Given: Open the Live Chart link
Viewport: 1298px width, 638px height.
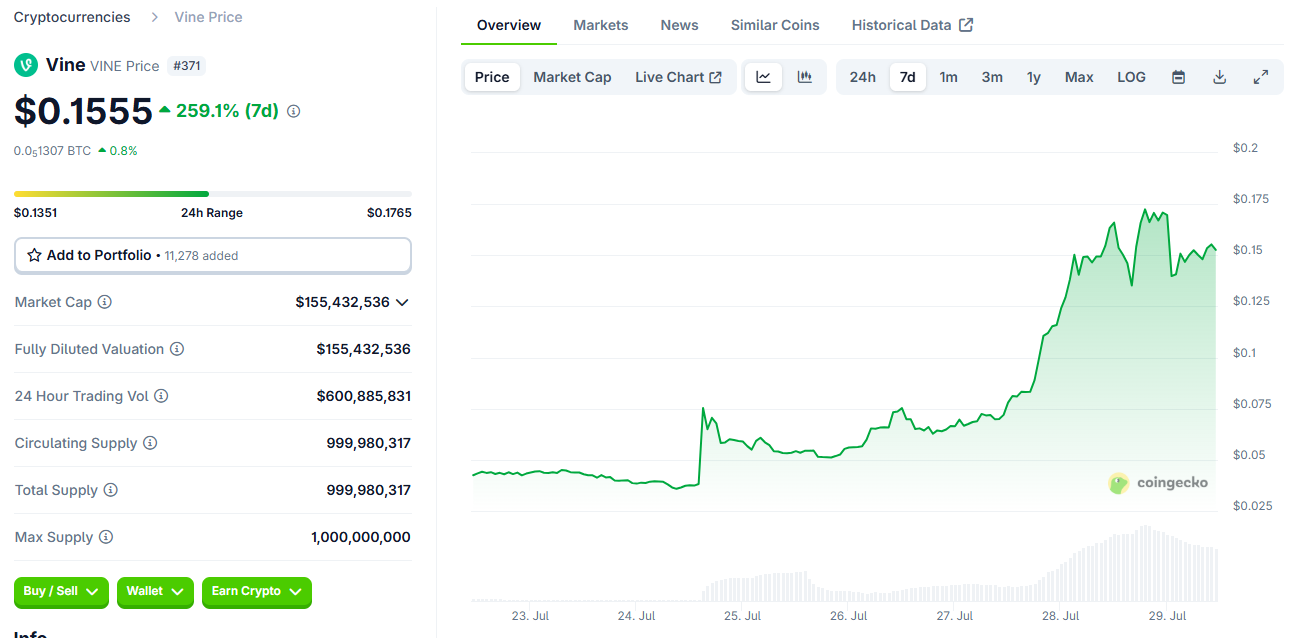Looking at the screenshot, I should coord(678,77).
